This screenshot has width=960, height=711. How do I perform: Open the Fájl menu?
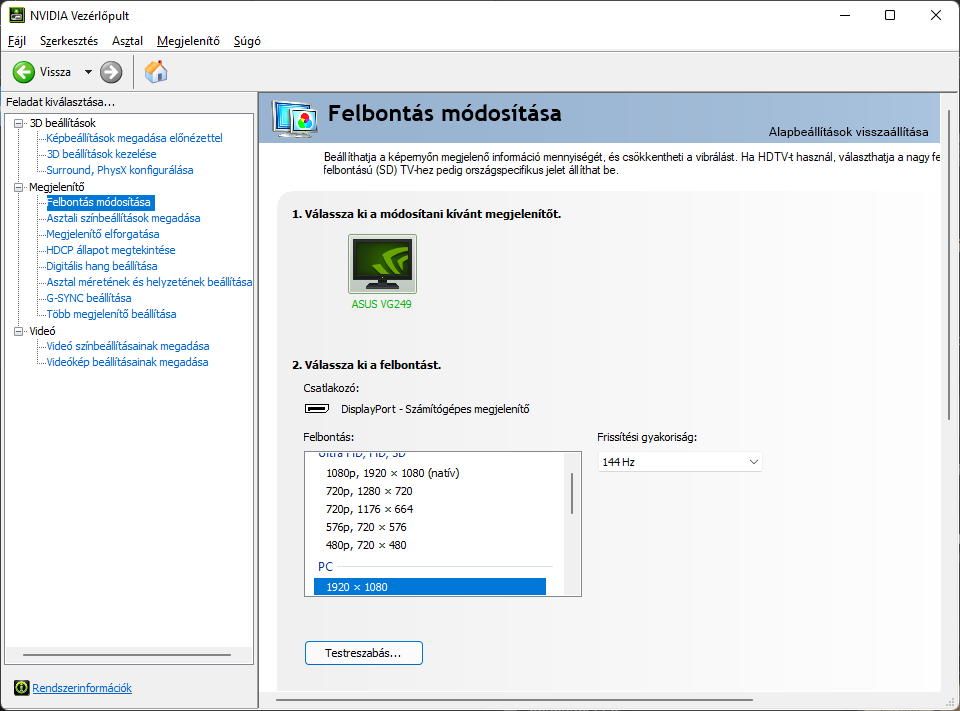point(17,41)
